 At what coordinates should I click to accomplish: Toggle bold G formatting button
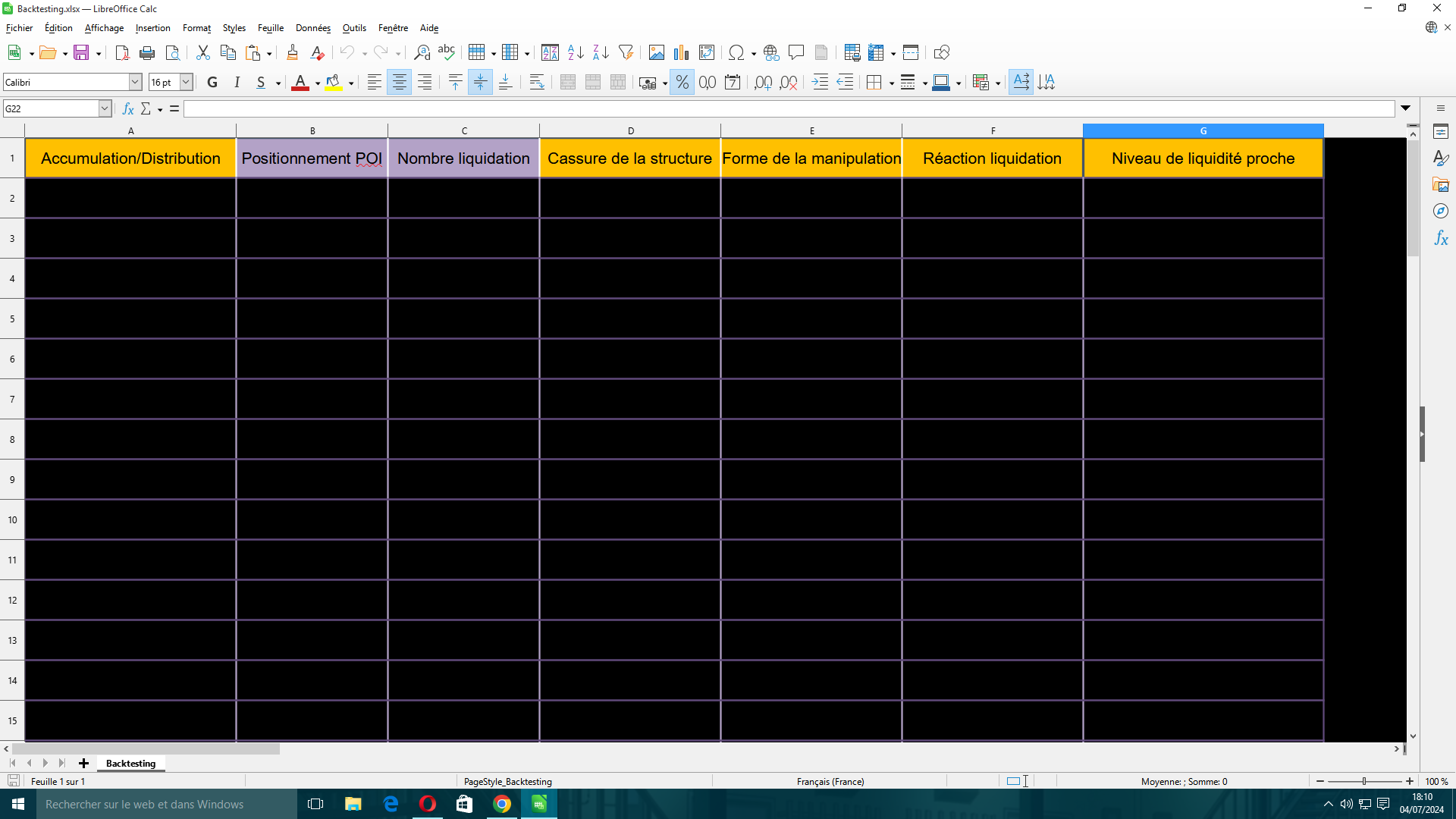[x=212, y=82]
